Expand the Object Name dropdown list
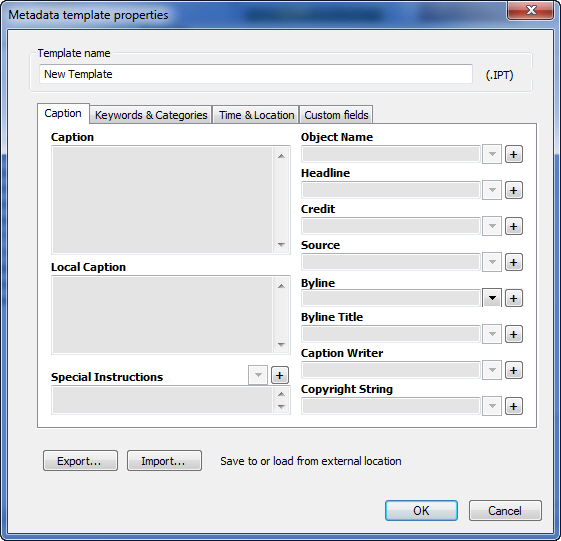Image resolution: width=561 pixels, height=541 pixels. tap(492, 155)
